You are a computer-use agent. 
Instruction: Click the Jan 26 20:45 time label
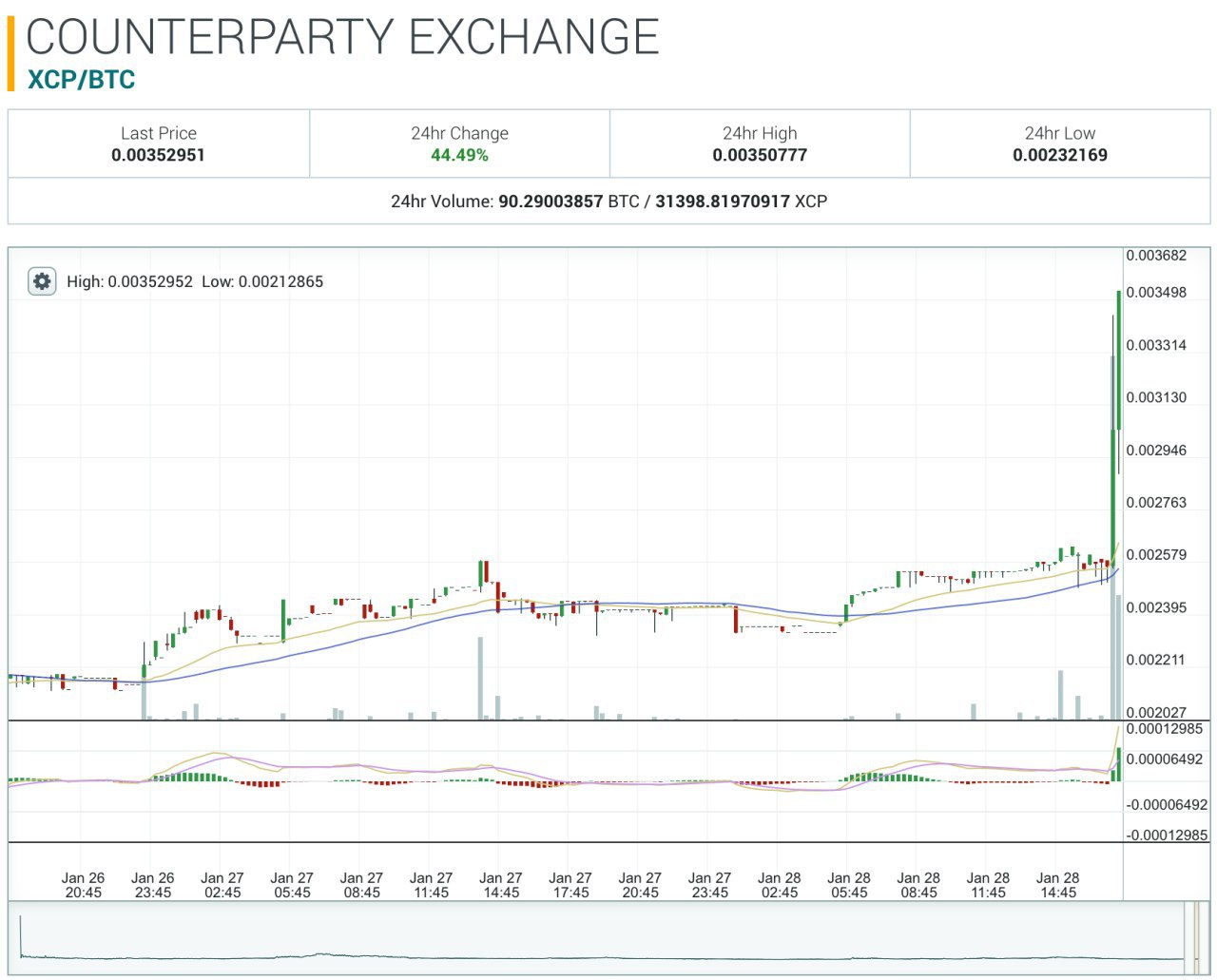[83, 885]
